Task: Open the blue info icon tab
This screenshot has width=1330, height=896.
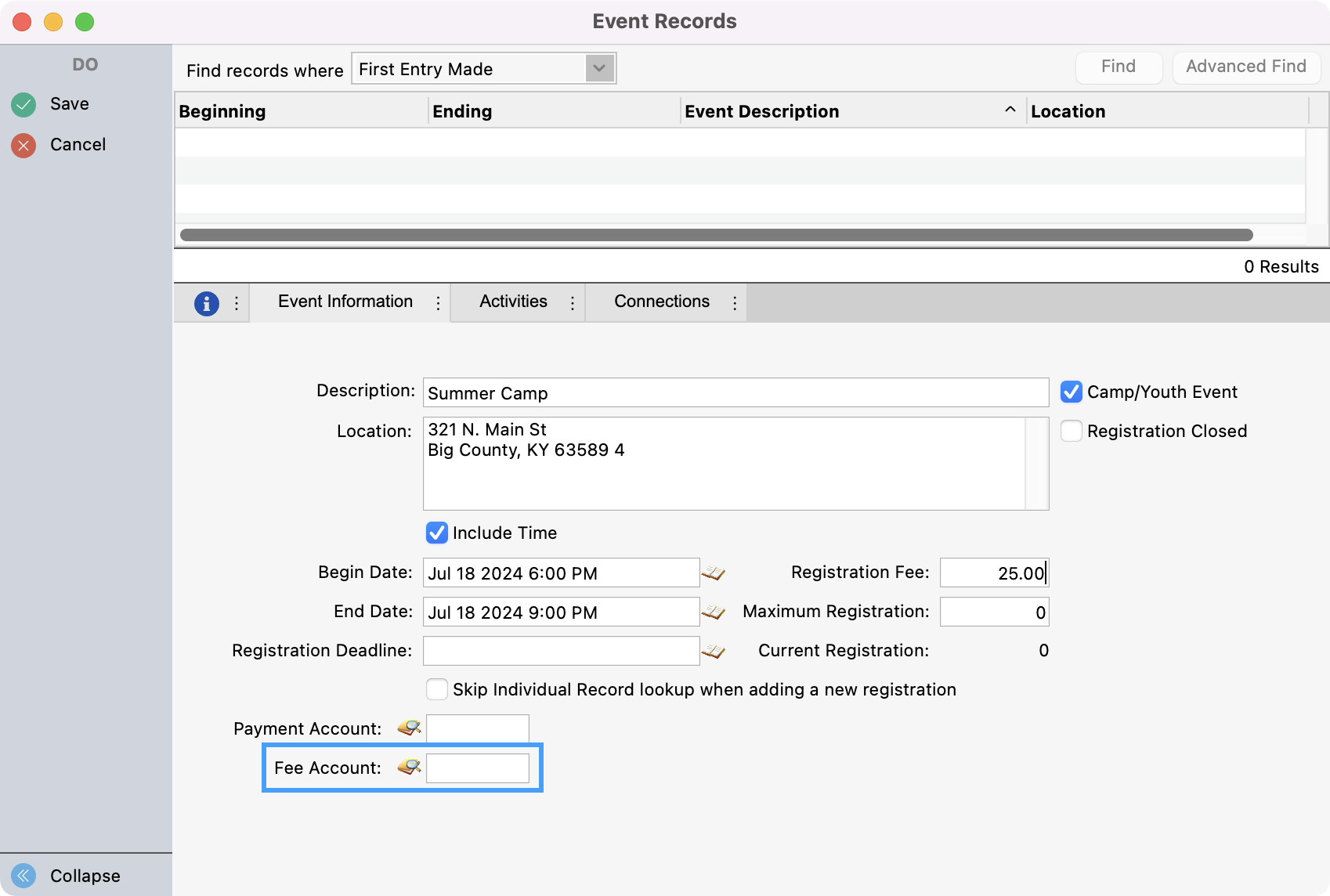Action: click(206, 303)
